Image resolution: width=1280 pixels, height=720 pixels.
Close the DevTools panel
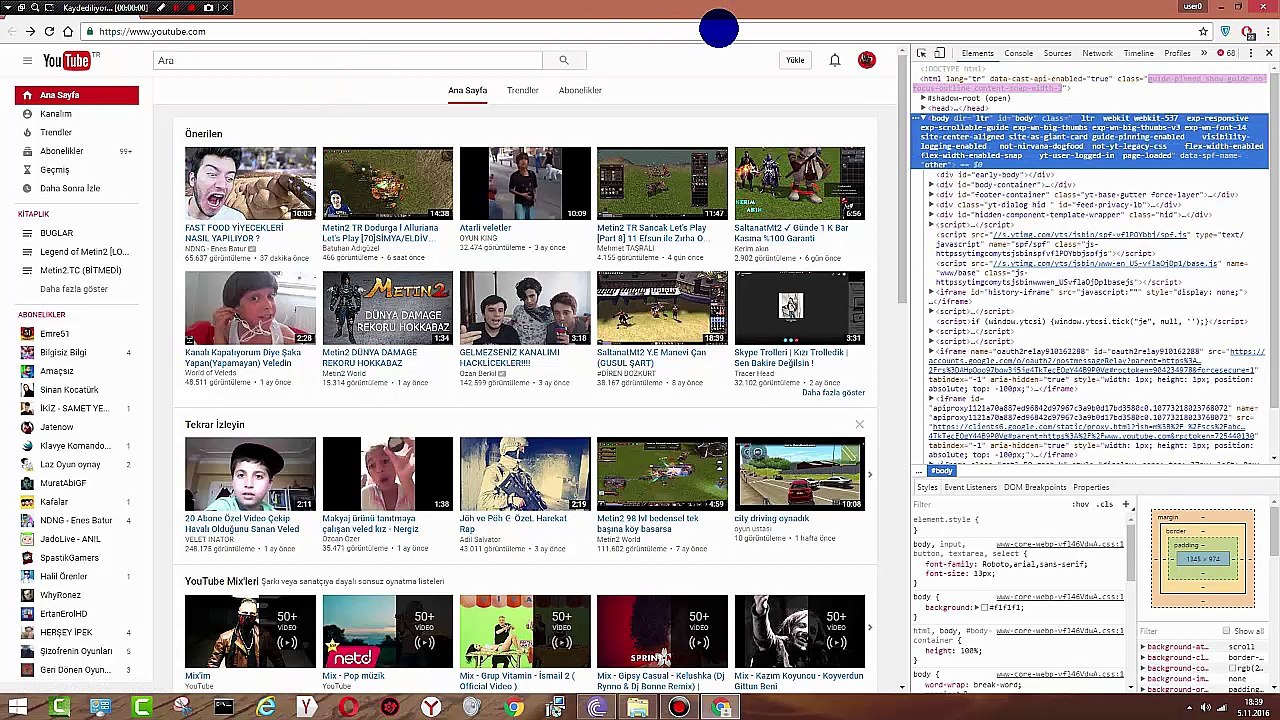coord(1269,53)
